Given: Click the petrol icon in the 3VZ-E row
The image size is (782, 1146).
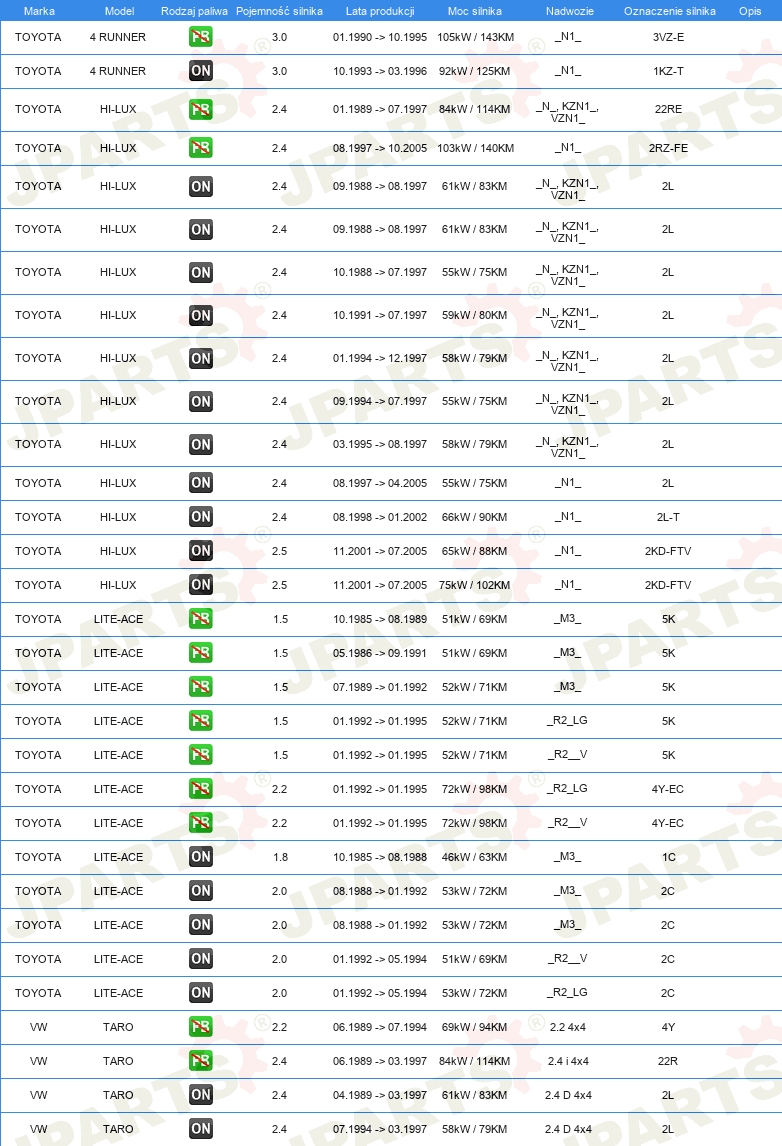Looking at the screenshot, I should click(x=200, y=37).
